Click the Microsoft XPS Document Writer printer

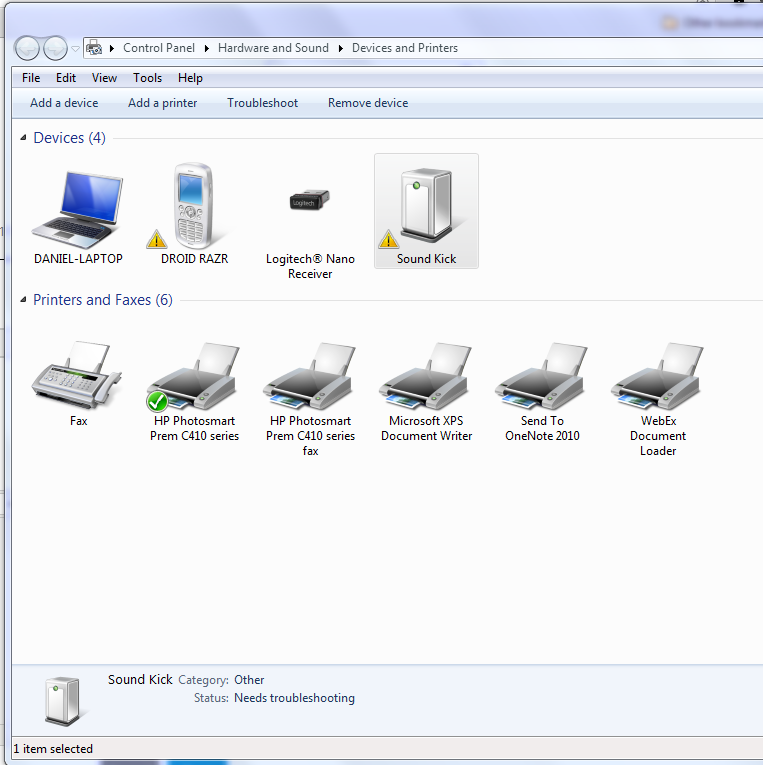pos(426,378)
